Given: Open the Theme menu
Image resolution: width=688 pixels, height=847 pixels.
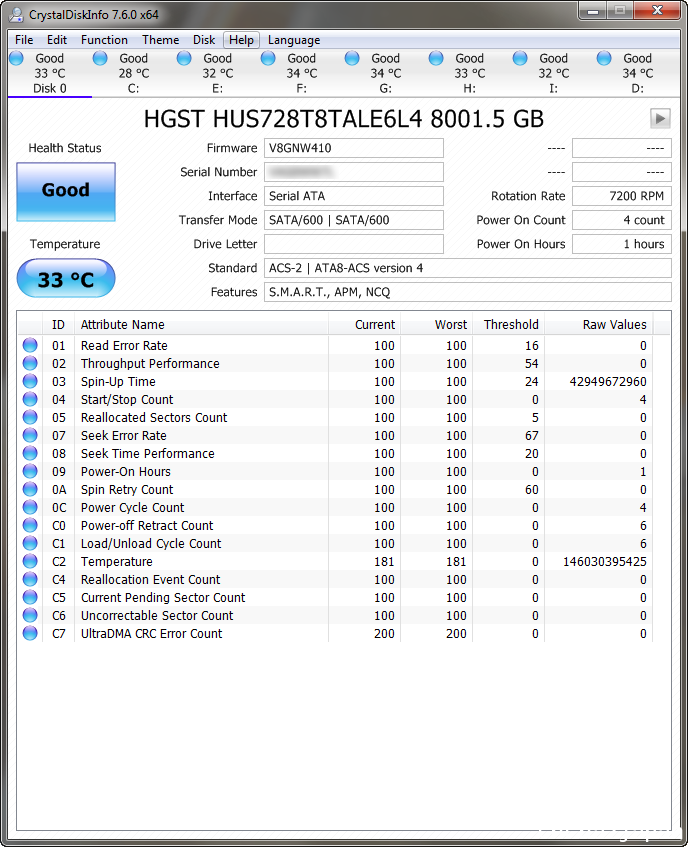Looking at the screenshot, I should tap(160, 40).
